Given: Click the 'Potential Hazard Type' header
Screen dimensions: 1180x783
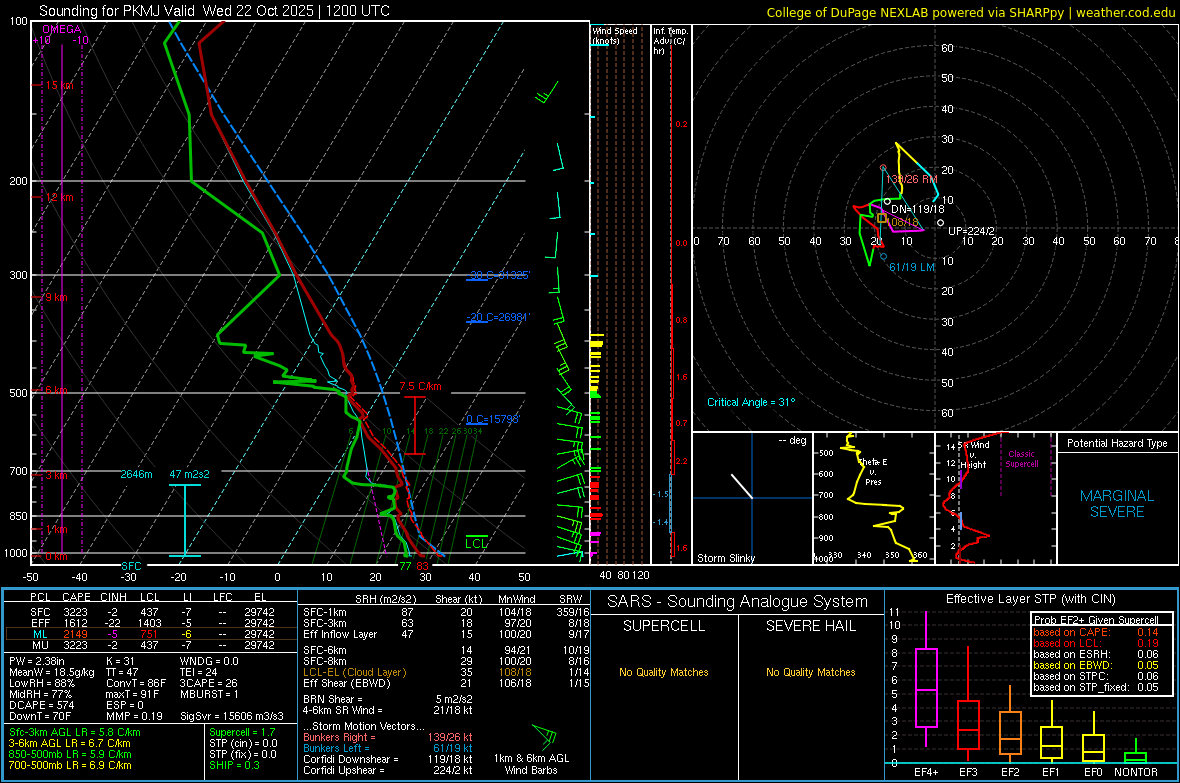Looking at the screenshot, I should click(1117, 443).
